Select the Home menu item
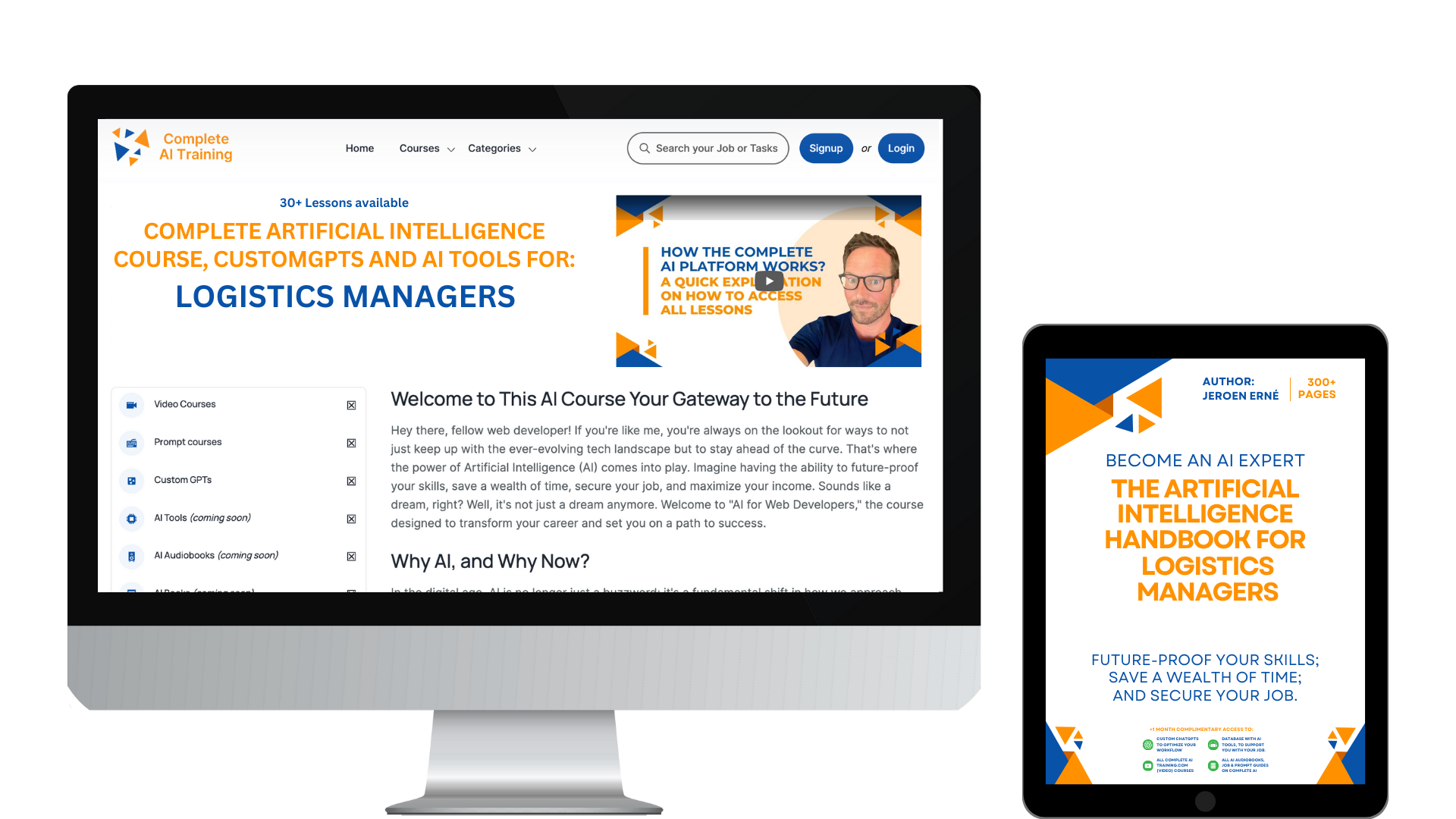Image resolution: width=1456 pixels, height=819 pixels. click(358, 148)
